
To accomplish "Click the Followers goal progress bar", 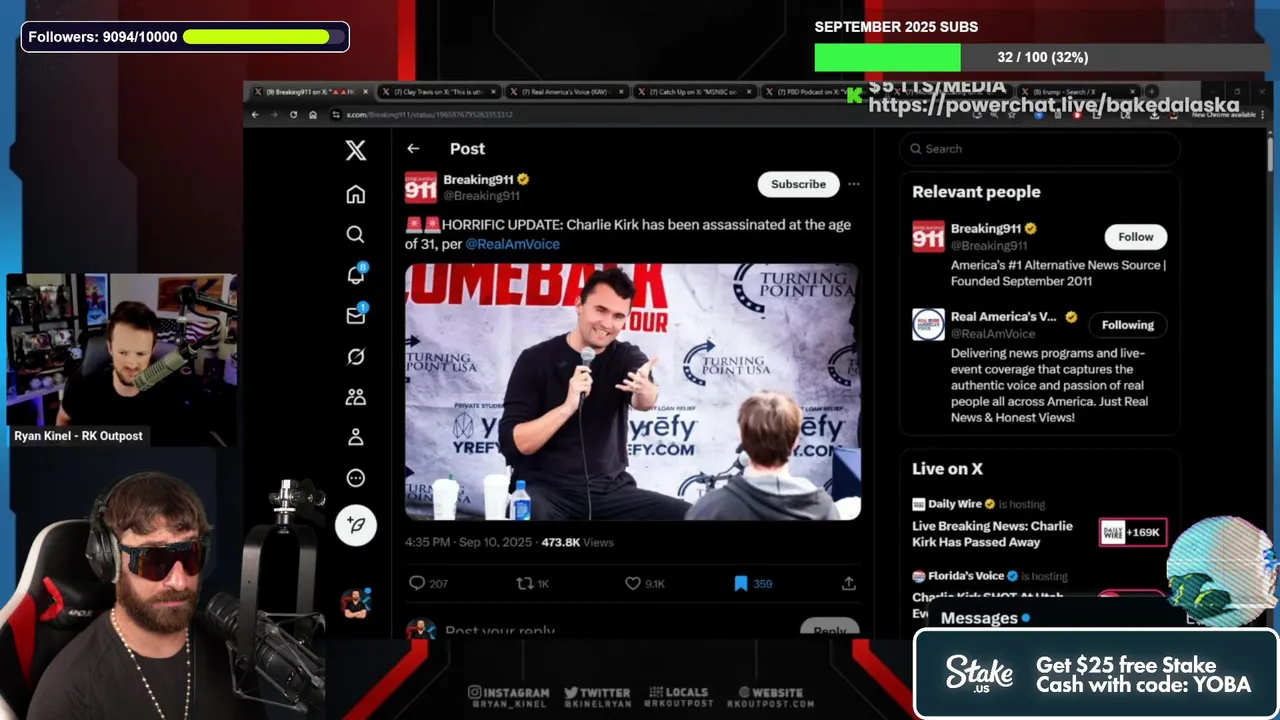I will [x=263, y=37].
